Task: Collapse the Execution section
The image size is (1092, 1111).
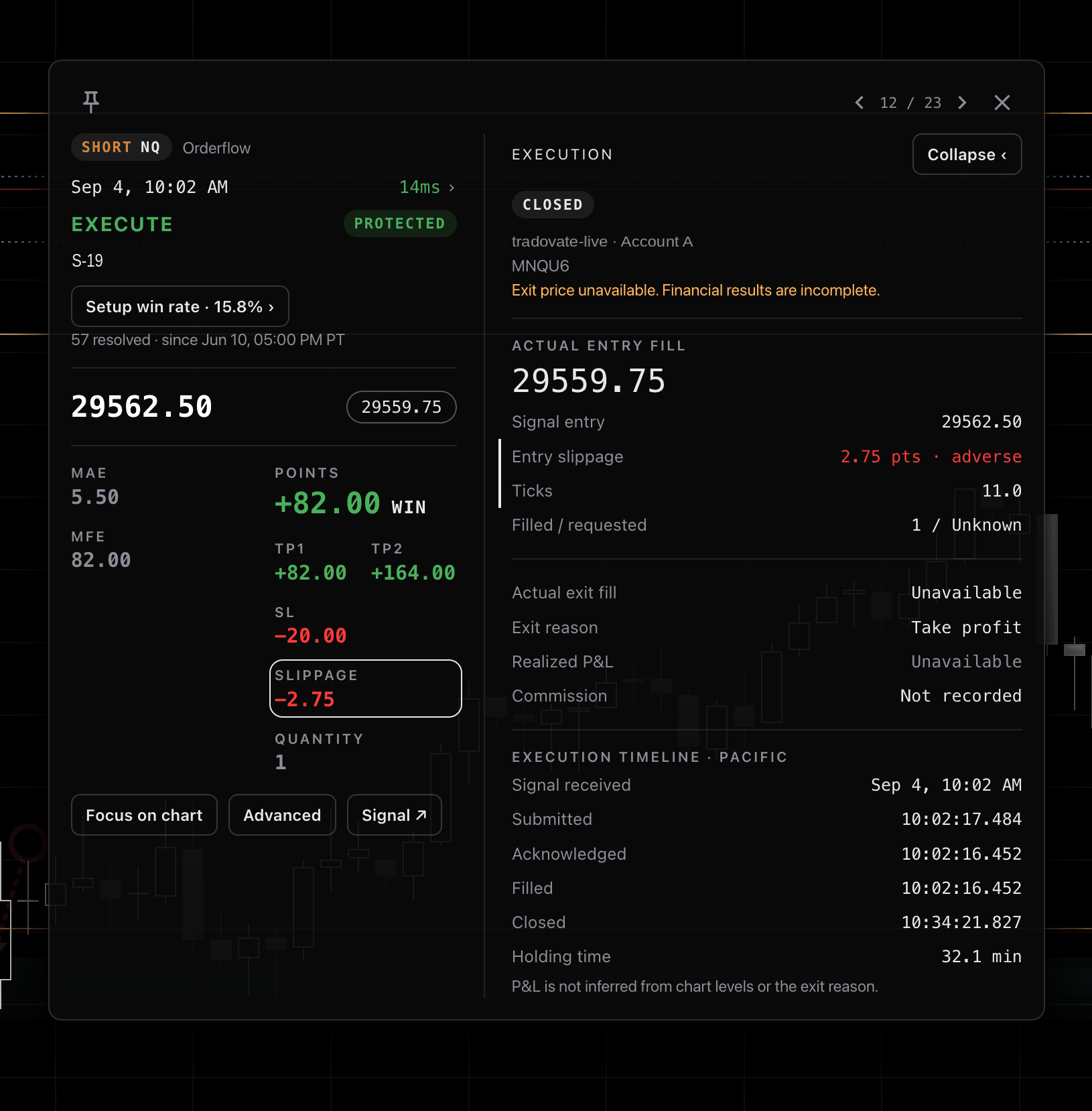Action: coord(967,154)
